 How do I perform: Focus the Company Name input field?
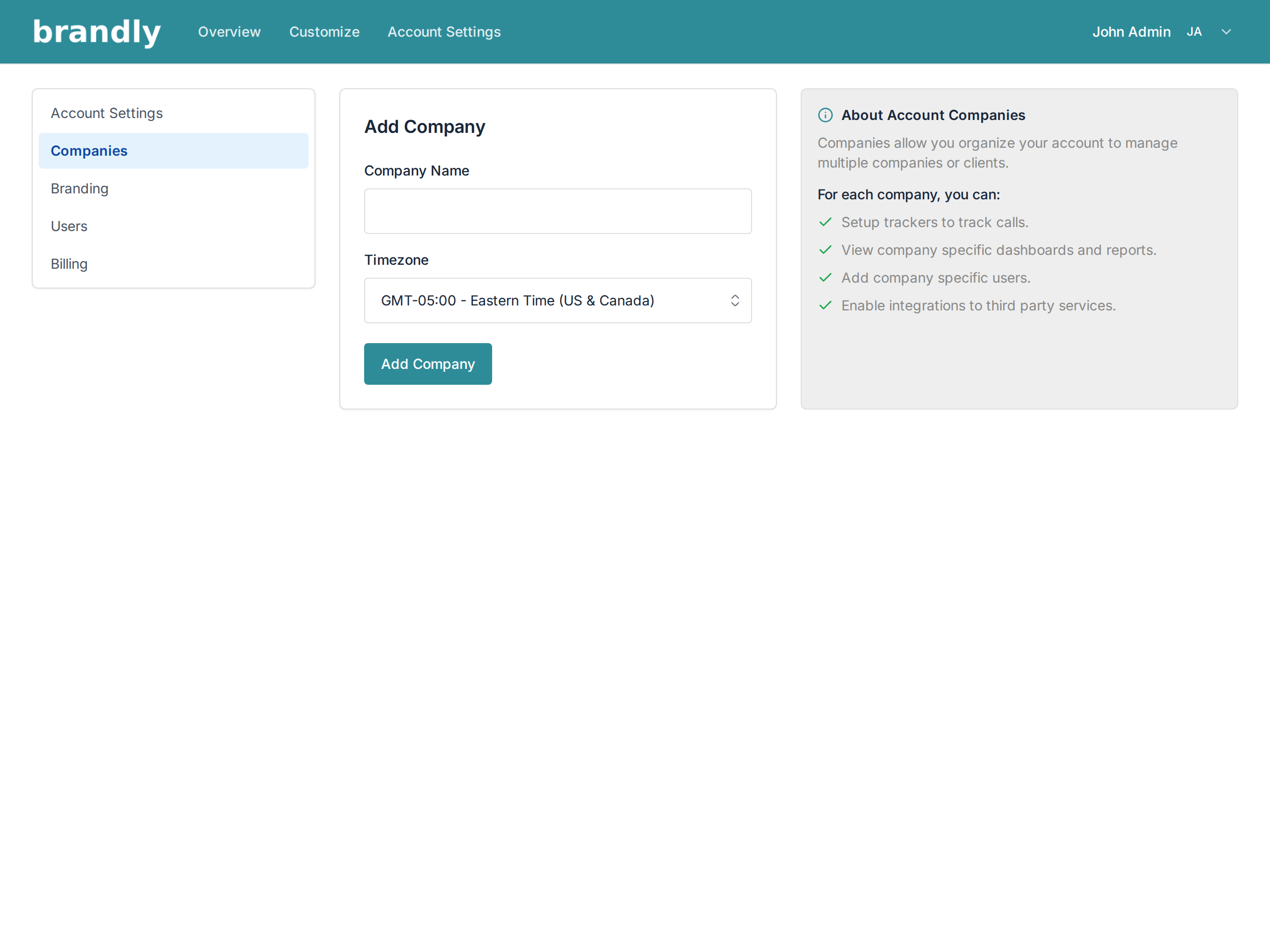[x=558, y=211]
